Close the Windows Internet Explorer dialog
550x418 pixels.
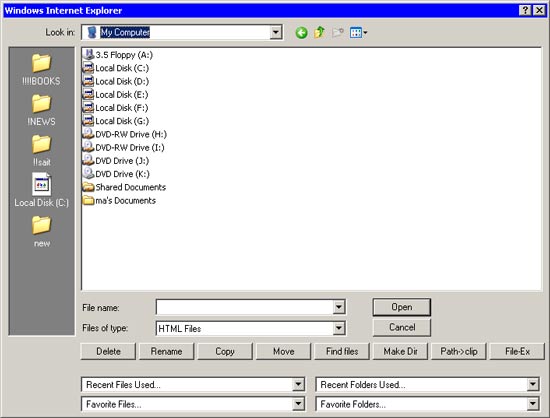(x=539, y=10)
